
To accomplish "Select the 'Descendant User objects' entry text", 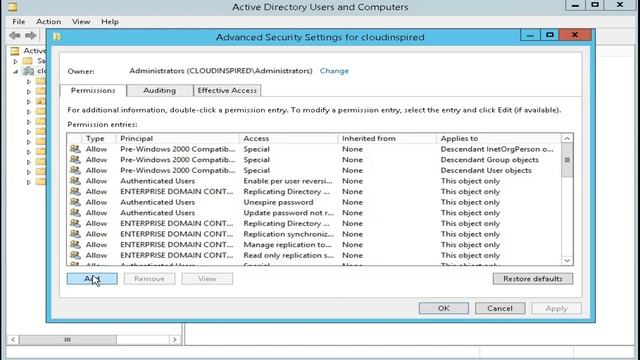I will (x=486, y=170).
